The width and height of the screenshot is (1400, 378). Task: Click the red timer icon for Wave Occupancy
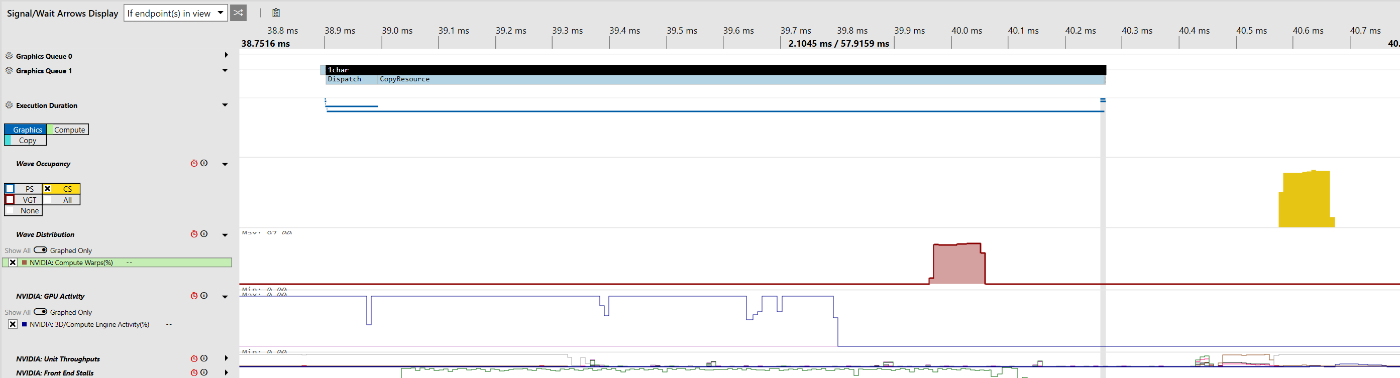tap(194, 163)
